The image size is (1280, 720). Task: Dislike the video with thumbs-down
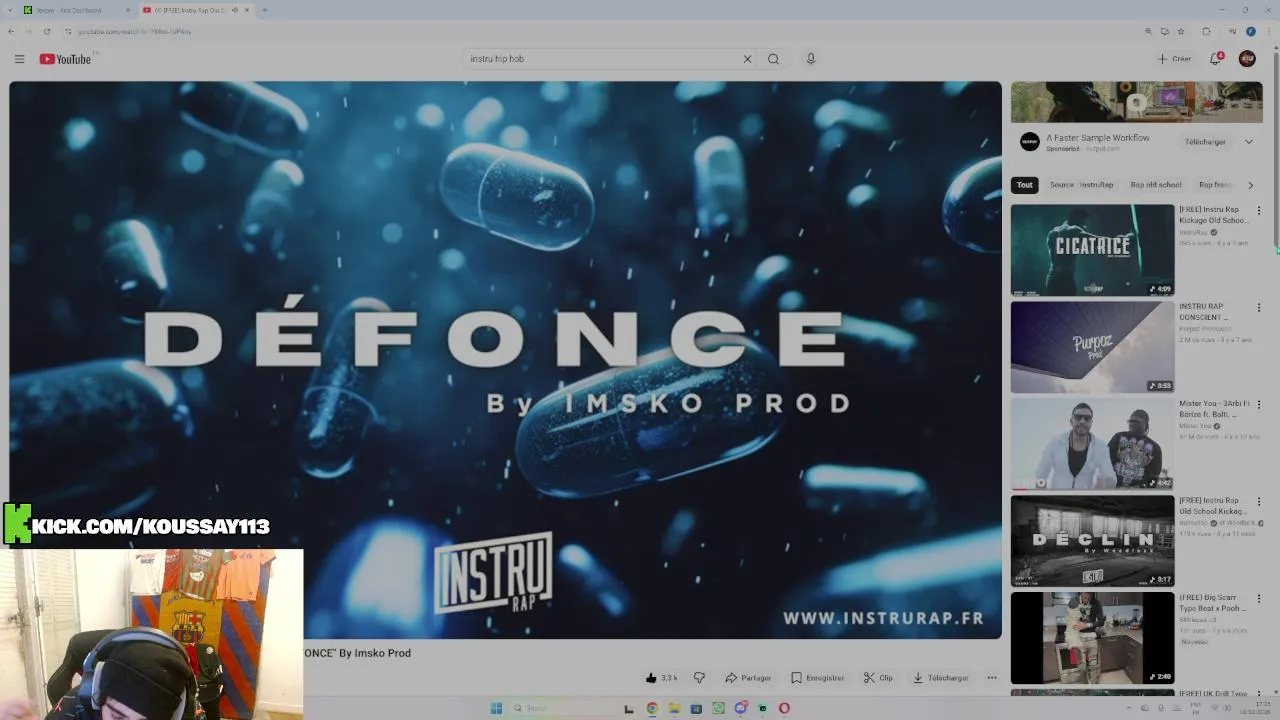(x=699, y=678)
